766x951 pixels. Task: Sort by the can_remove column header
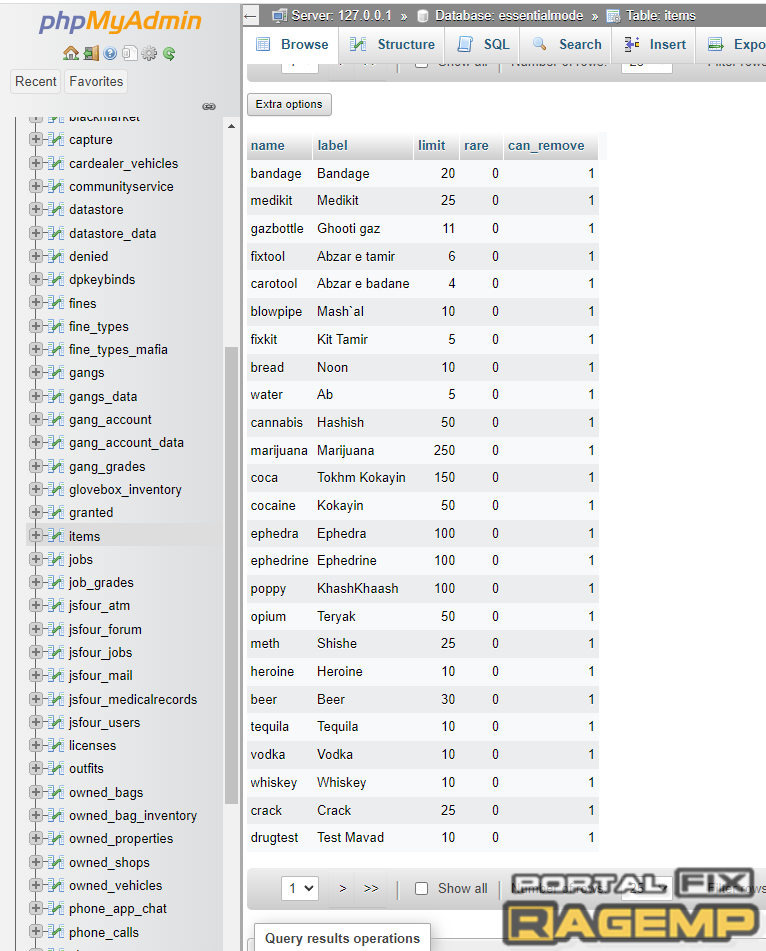coord(546,146)
